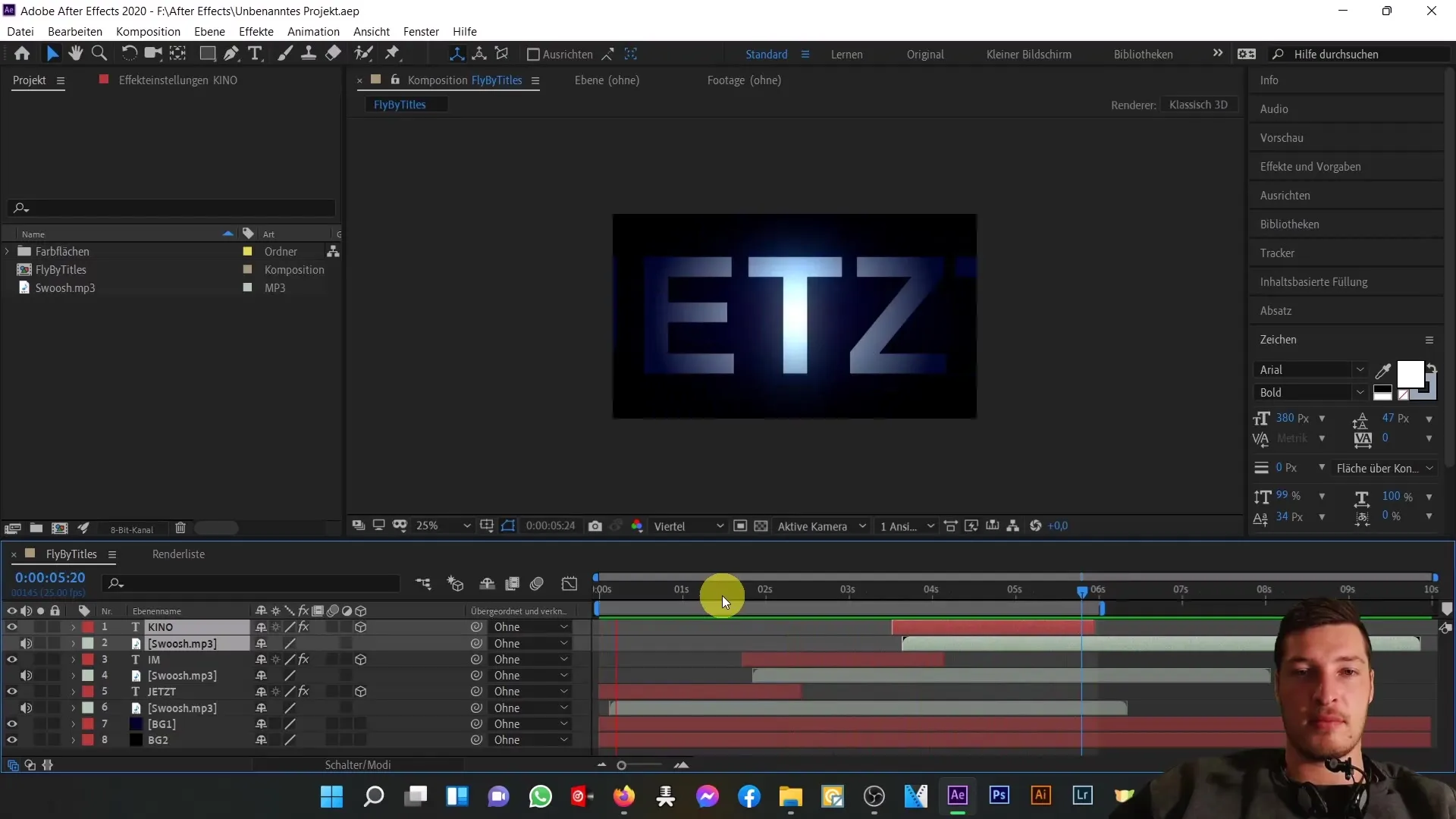Create new composition icon in Project panel
This screenshot has height=819, width=1456.
(x=60, y=528)
